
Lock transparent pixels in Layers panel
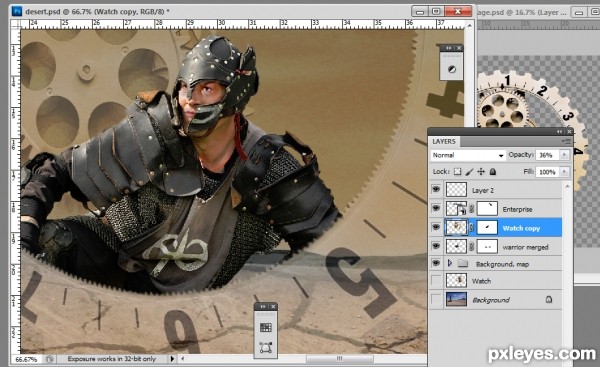(457, 172)
